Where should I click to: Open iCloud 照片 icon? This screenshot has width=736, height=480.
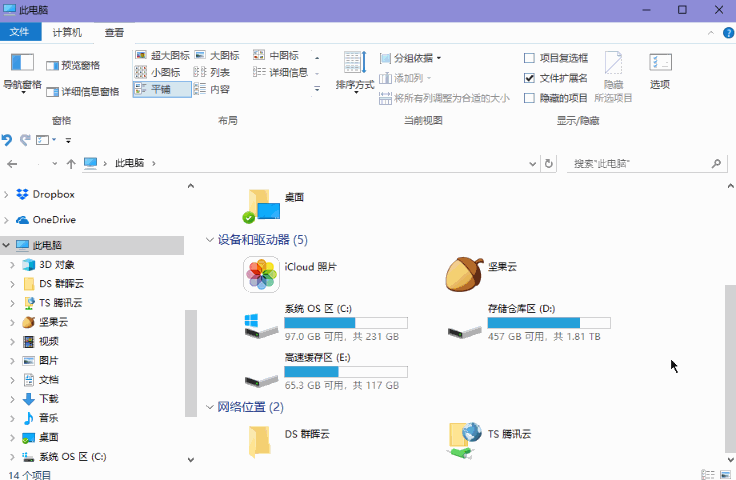click(x=261, y=275)
